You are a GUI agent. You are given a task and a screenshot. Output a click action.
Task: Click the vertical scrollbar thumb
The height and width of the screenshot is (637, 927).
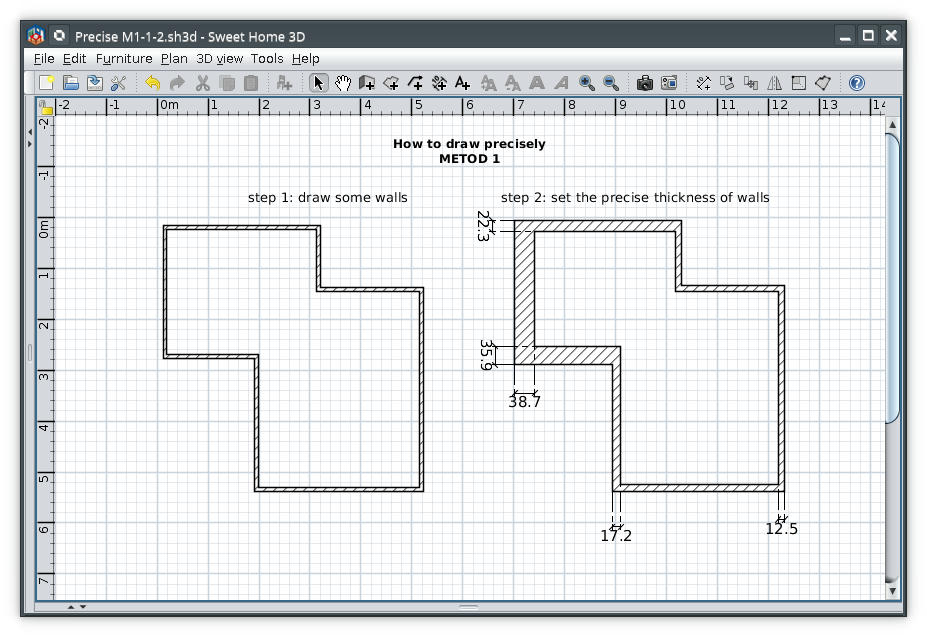892,278
